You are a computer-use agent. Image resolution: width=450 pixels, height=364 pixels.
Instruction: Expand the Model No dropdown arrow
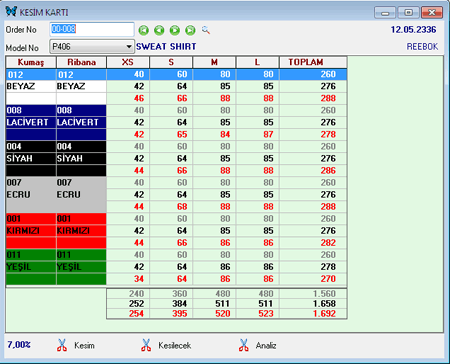click(x=129, y=47)
